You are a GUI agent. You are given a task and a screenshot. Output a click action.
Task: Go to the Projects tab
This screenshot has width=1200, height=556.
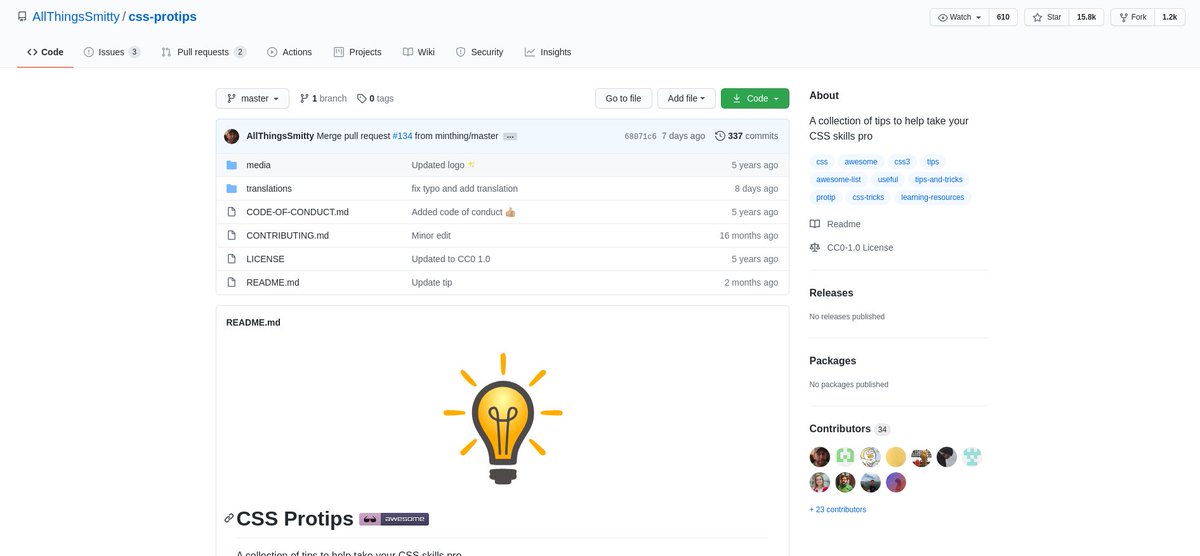coord(358,52)
